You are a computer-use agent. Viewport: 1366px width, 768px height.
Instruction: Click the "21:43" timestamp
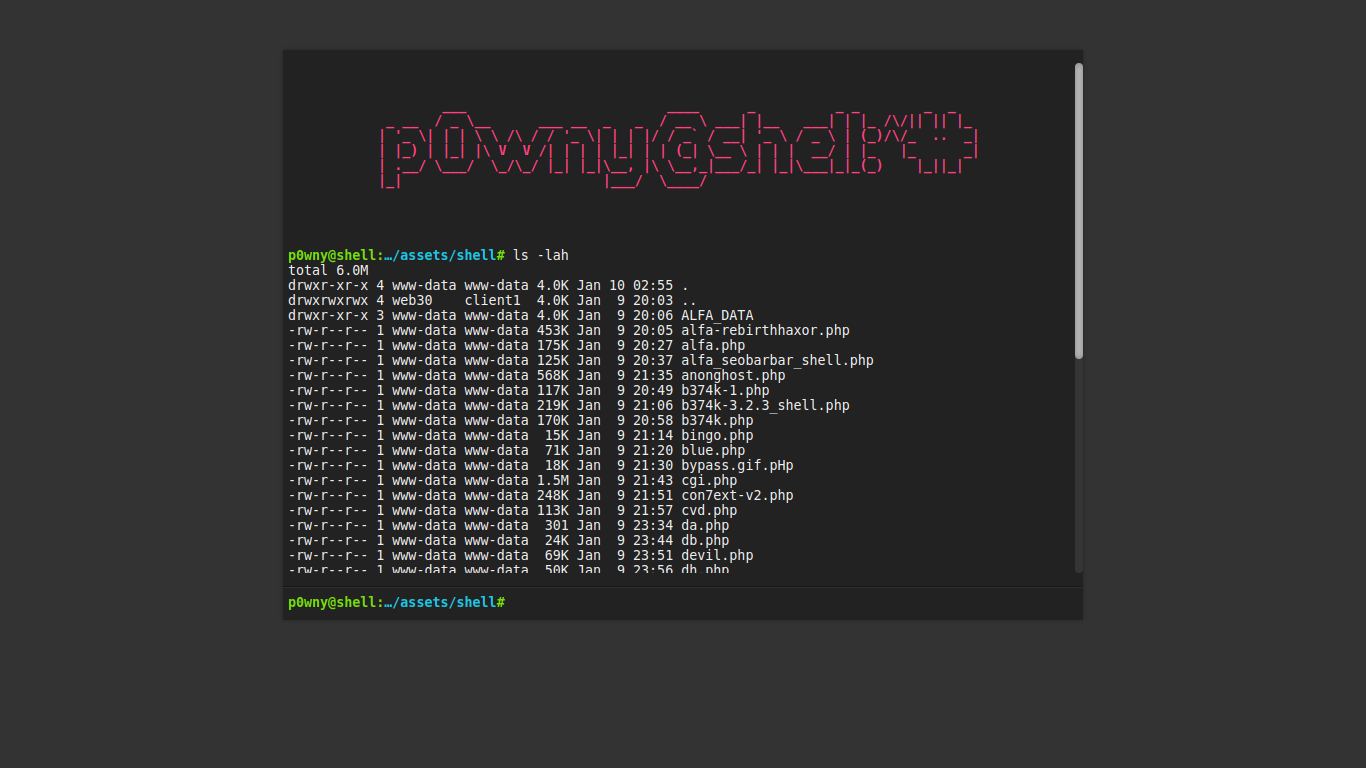(x=653, y=480)
